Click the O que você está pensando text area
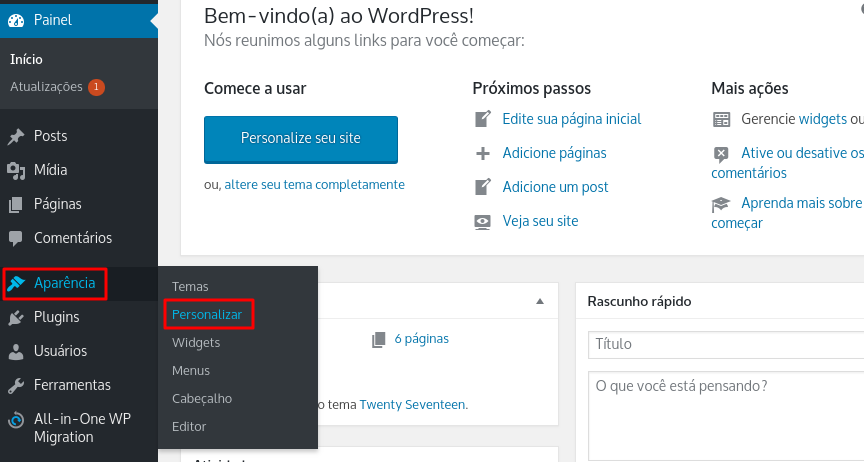The width and height of the screenshot is (864, 462). point(726,416)
